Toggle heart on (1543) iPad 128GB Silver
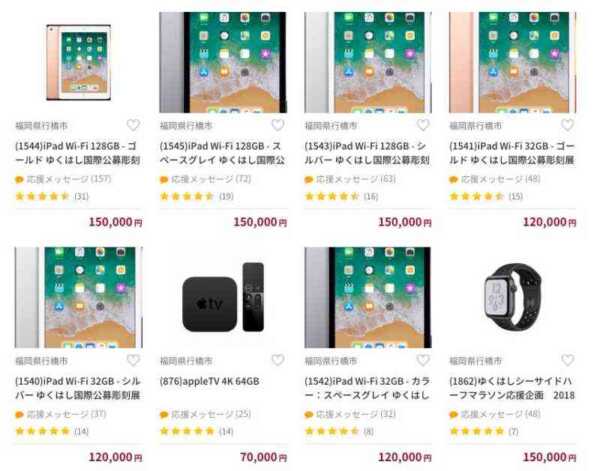The image size is (600, 471). point(423,125)
